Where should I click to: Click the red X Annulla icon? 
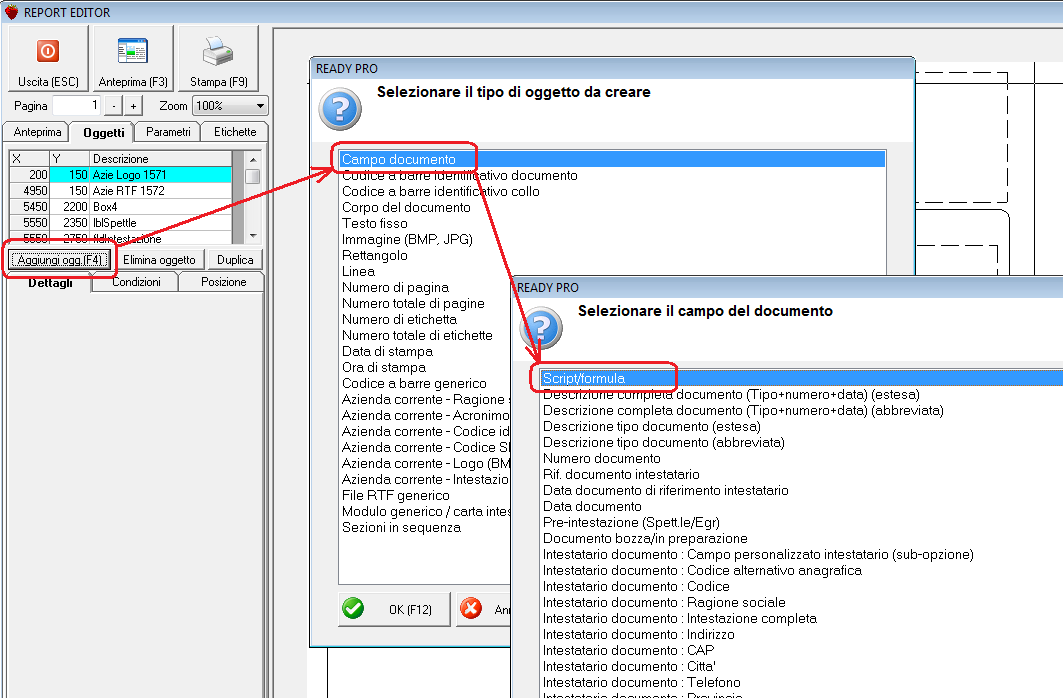coord(470,609)
